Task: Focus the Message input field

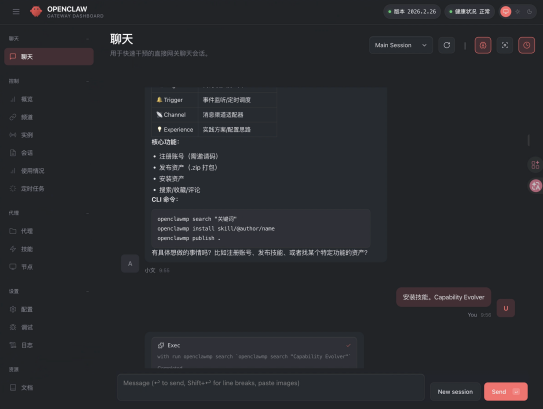Action: (x=271, y=388)
